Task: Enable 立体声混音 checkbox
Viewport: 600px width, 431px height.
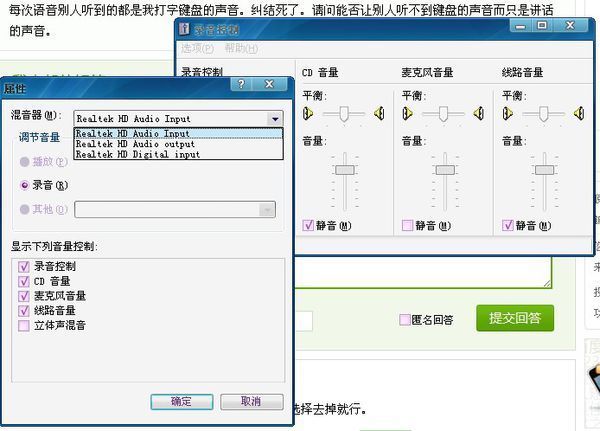Action: point(24,325)
